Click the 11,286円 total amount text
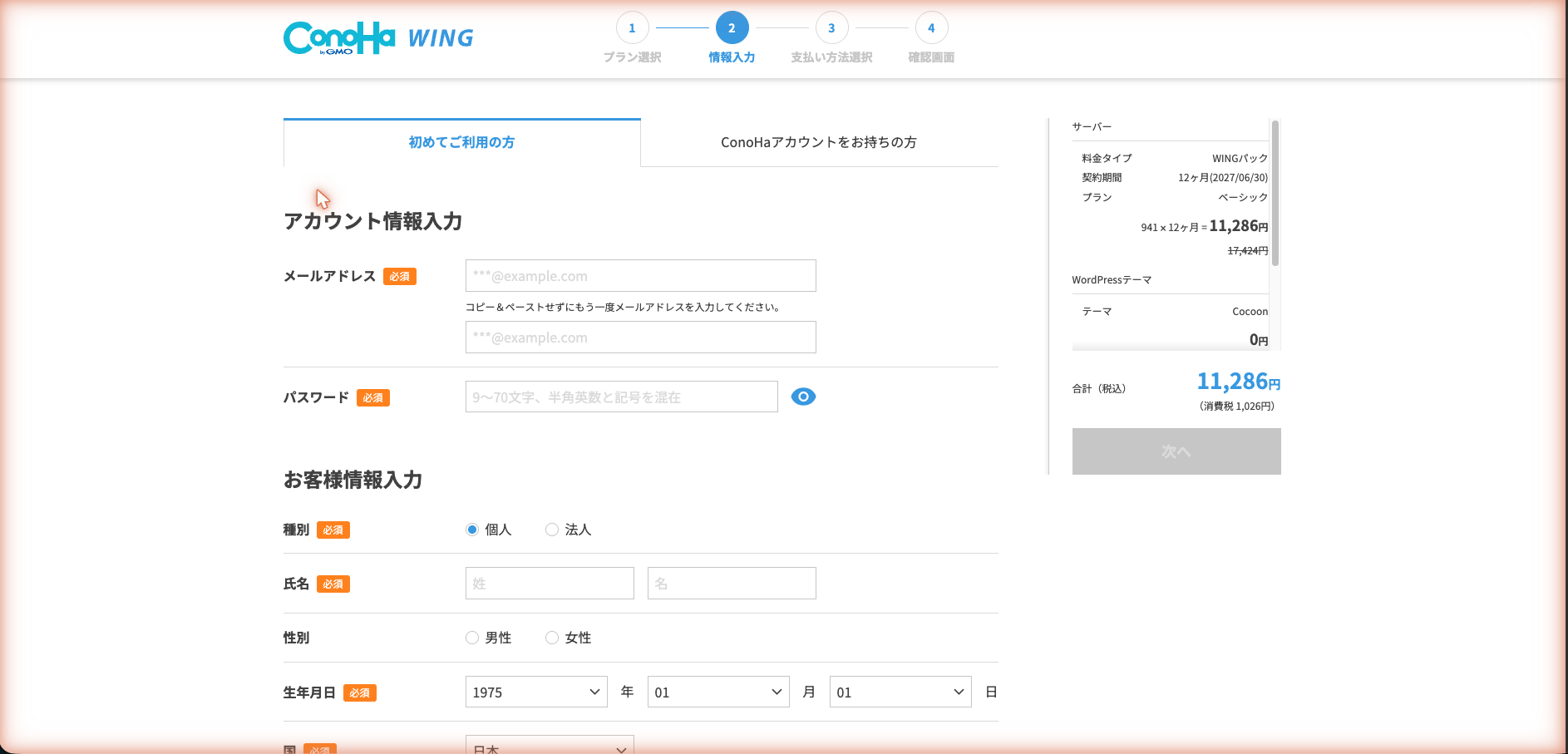Screen dimensions: 1568x754 pos(1239,382)
